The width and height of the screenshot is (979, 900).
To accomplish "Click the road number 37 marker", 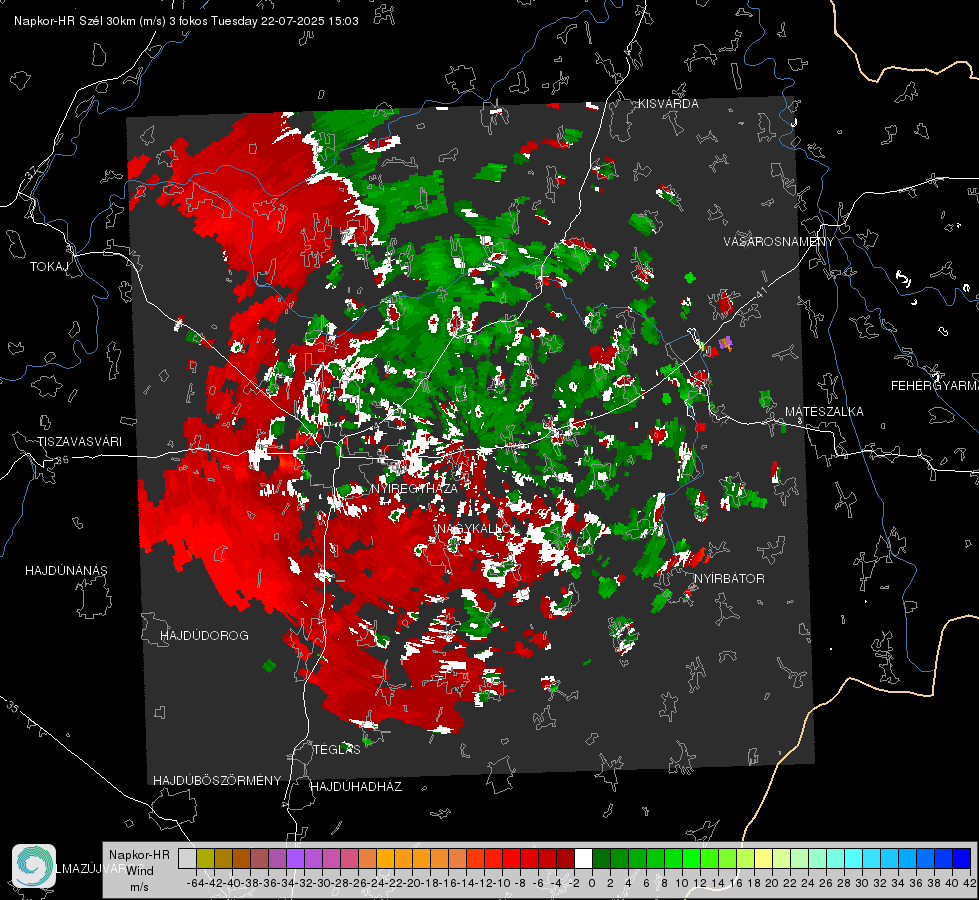I will 32,171.
